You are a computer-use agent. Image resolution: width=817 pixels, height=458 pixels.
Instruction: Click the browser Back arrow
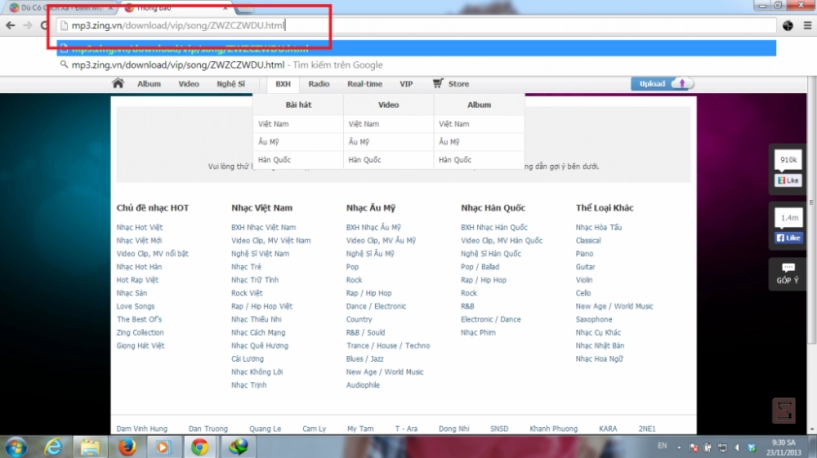[x=10, y=25]
